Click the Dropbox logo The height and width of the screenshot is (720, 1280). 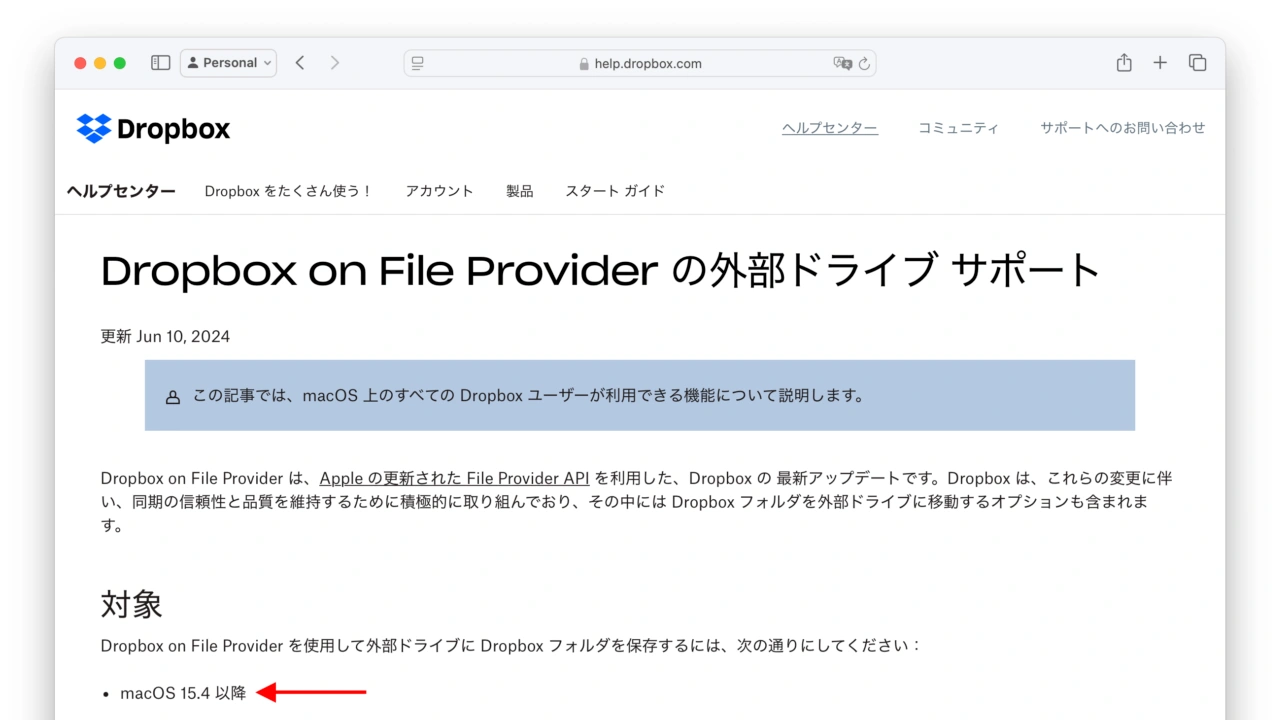click(x=153, y=129)
